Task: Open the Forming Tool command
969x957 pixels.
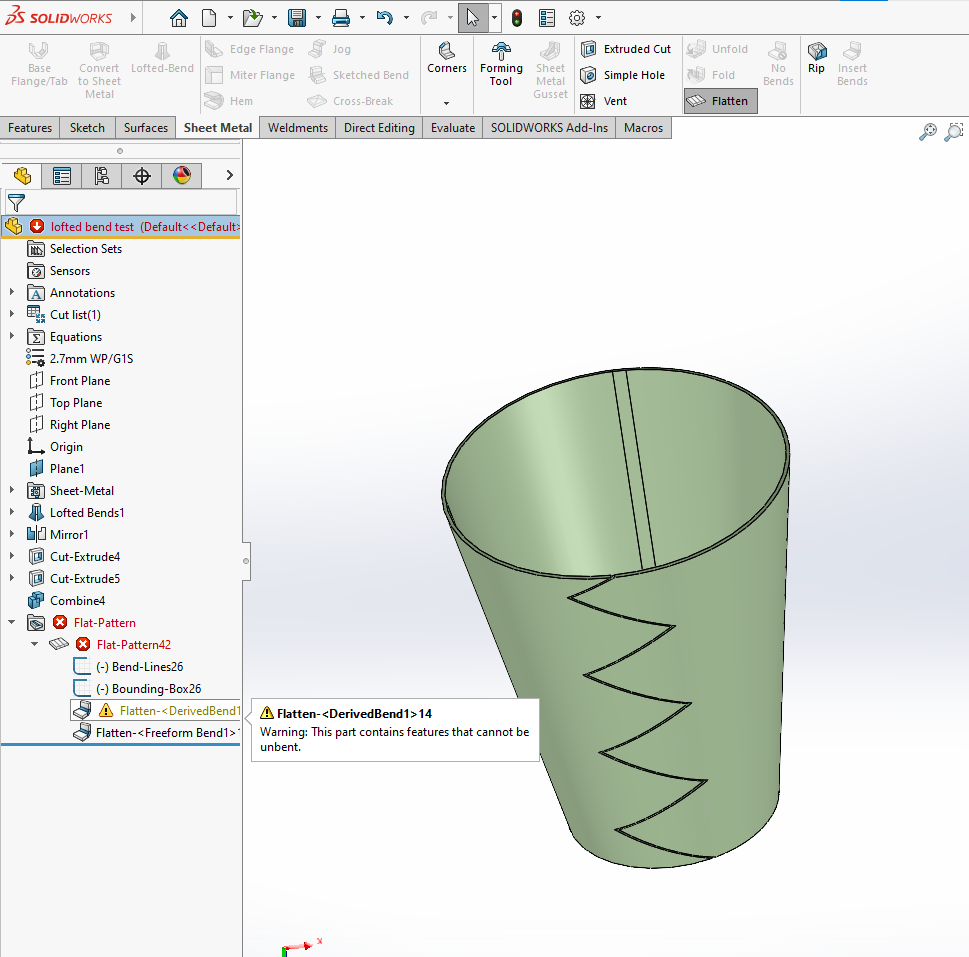Action: click(x=501, y=66)
